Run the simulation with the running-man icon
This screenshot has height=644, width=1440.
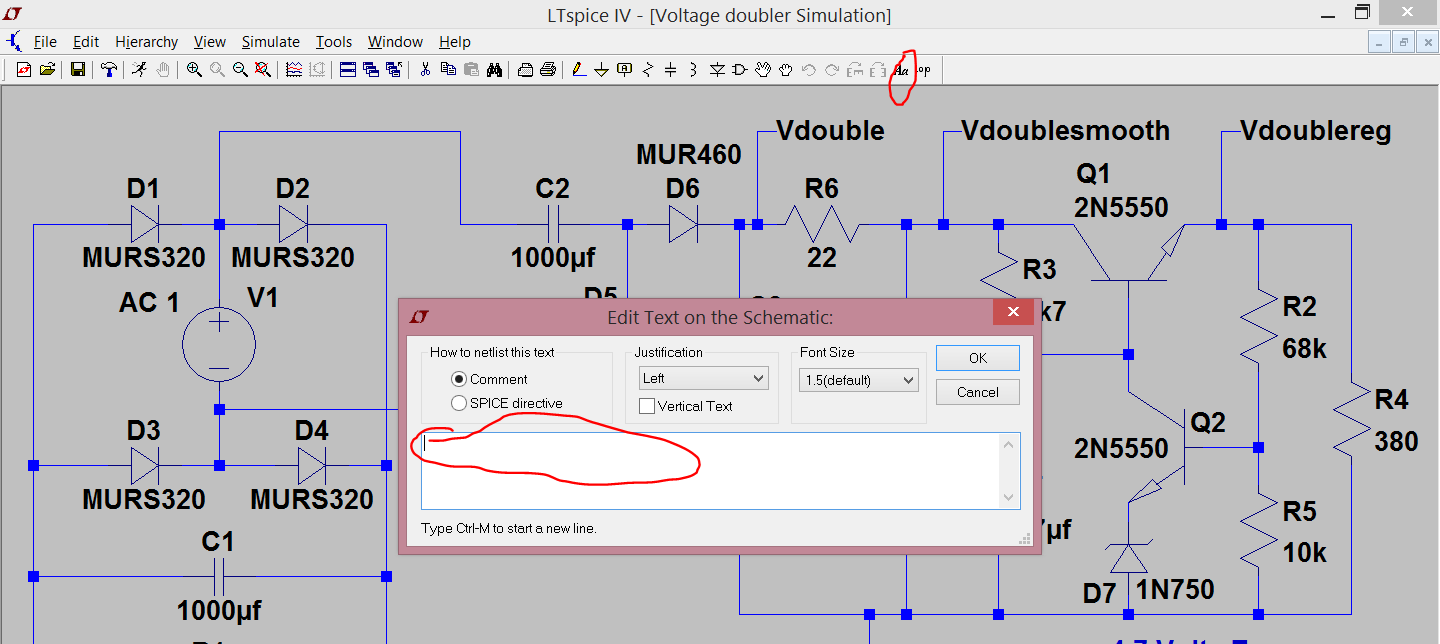pos(139,69)
